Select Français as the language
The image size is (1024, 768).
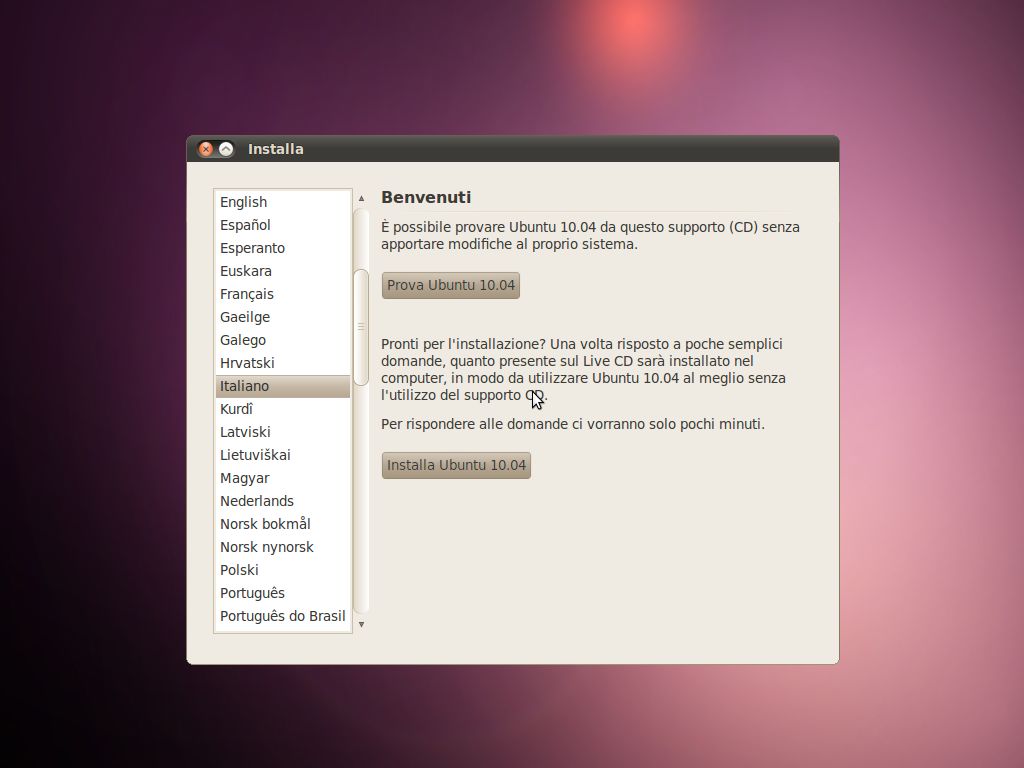(x=283, y=294)
